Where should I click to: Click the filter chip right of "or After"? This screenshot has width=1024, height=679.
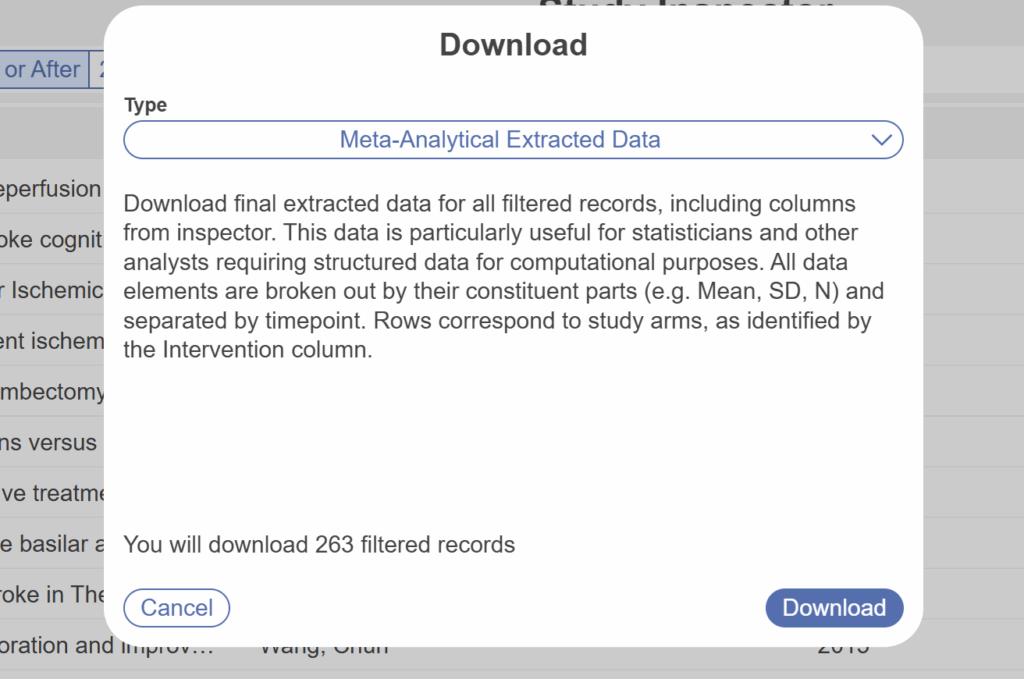(x=97, y=70)
